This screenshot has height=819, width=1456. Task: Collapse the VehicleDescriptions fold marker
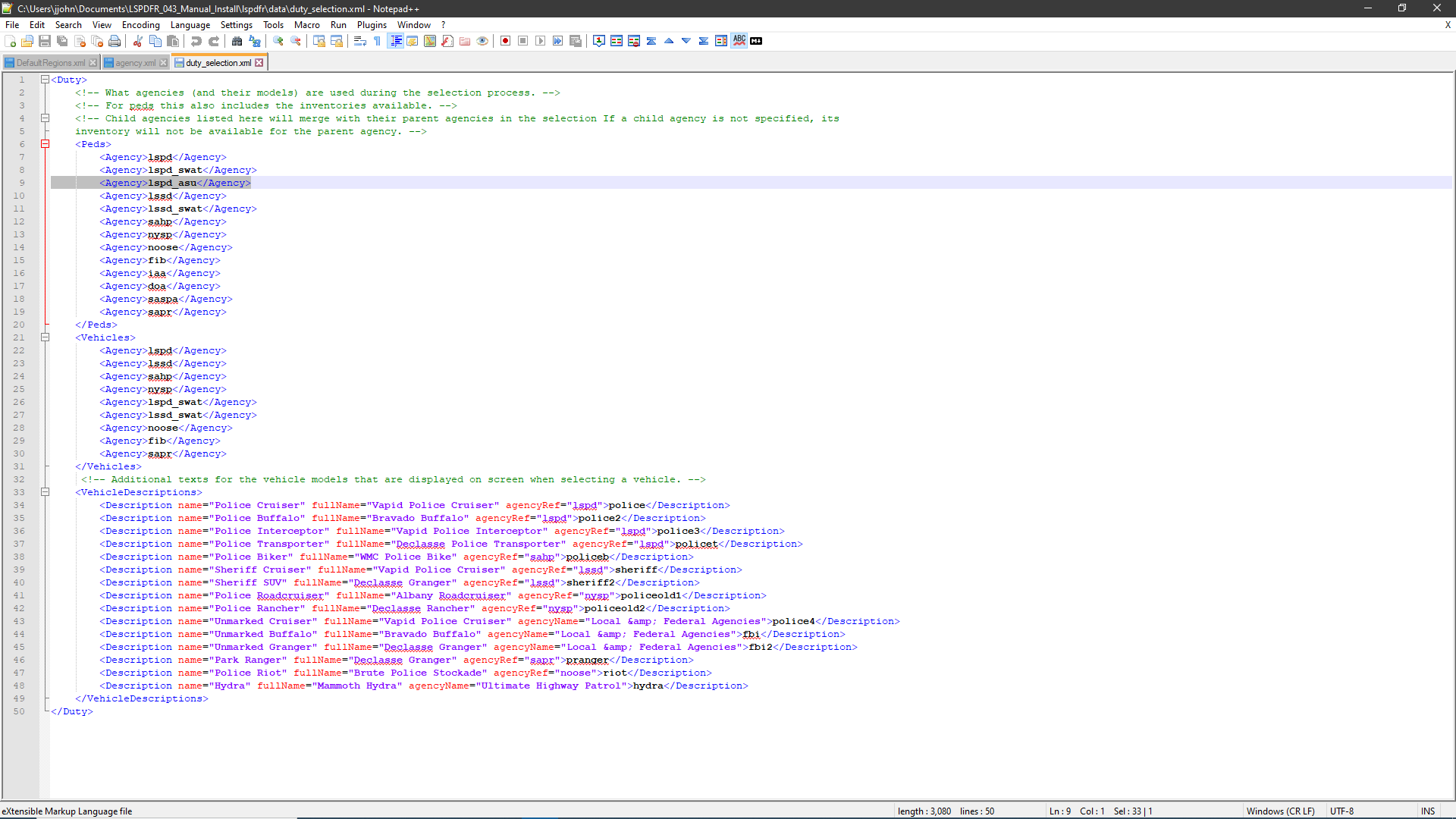(x=45, y=492)
